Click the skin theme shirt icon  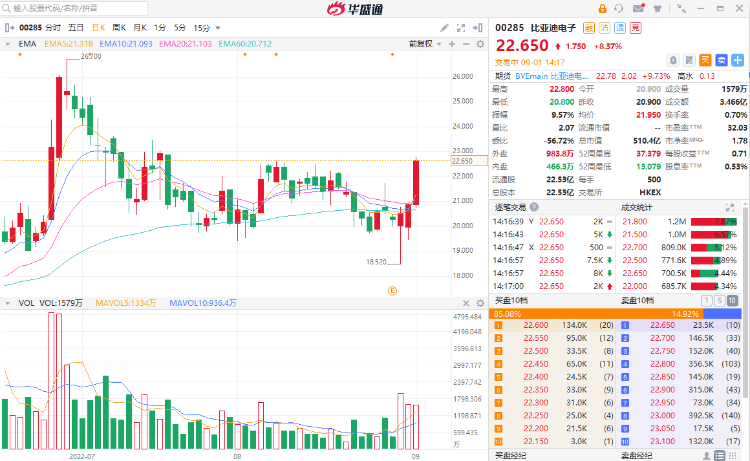[655, 9]
